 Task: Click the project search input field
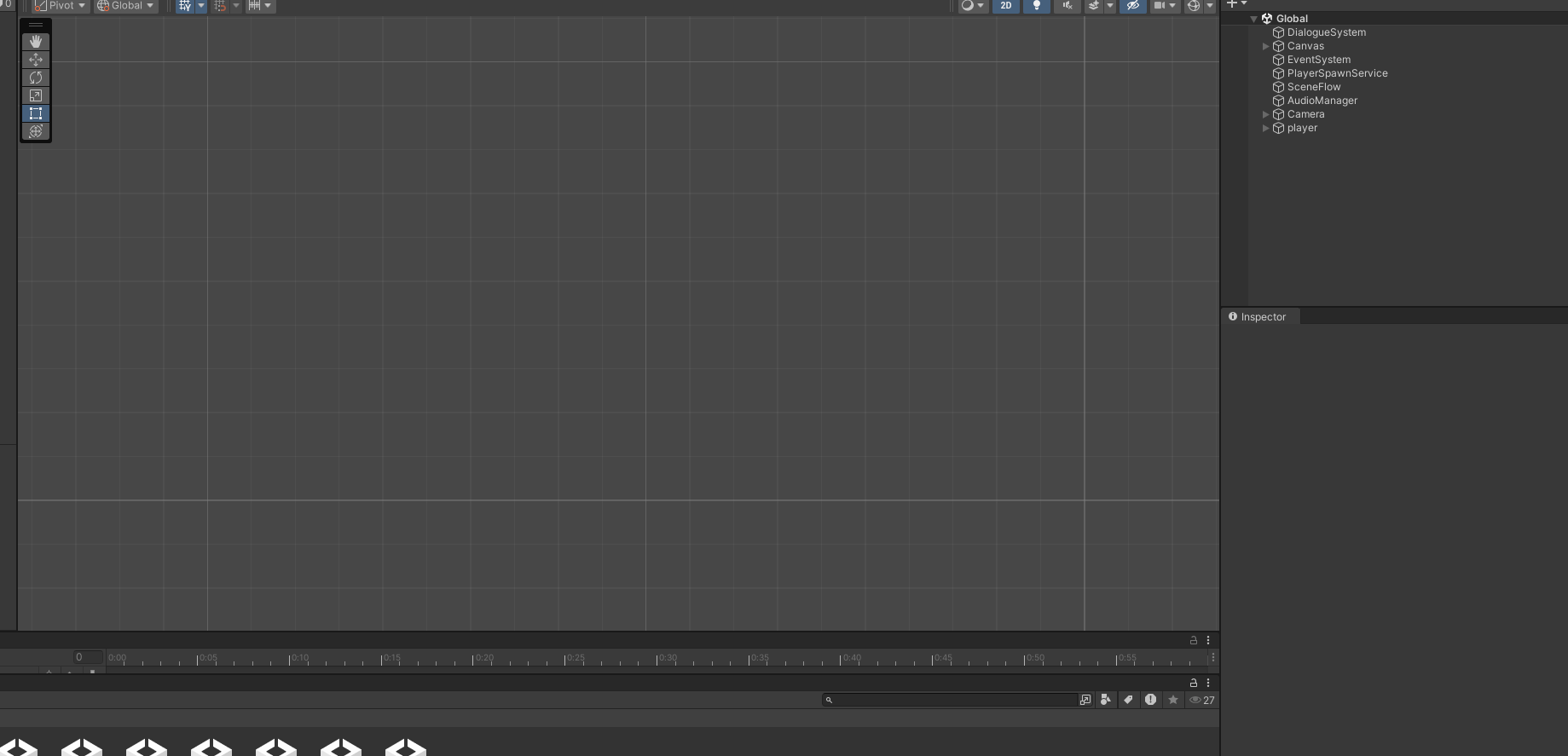(x=951, y=700)
